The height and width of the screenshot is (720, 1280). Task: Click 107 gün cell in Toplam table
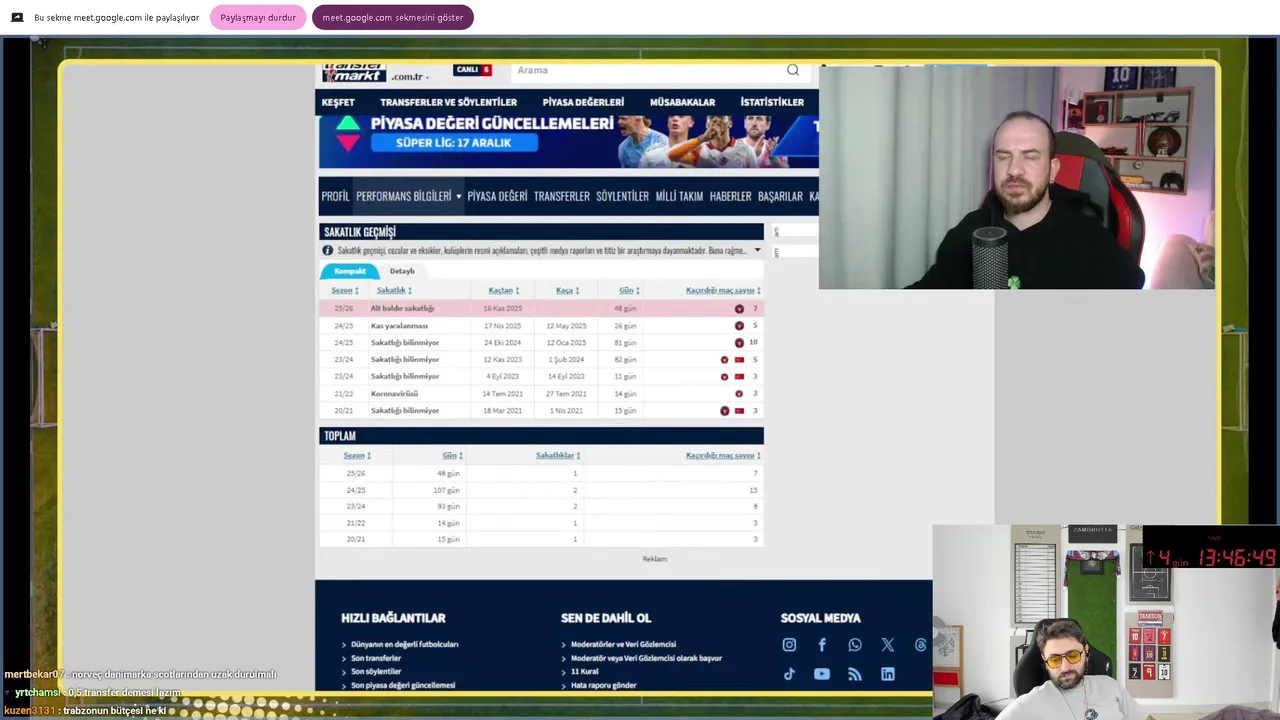click(446, 490)
